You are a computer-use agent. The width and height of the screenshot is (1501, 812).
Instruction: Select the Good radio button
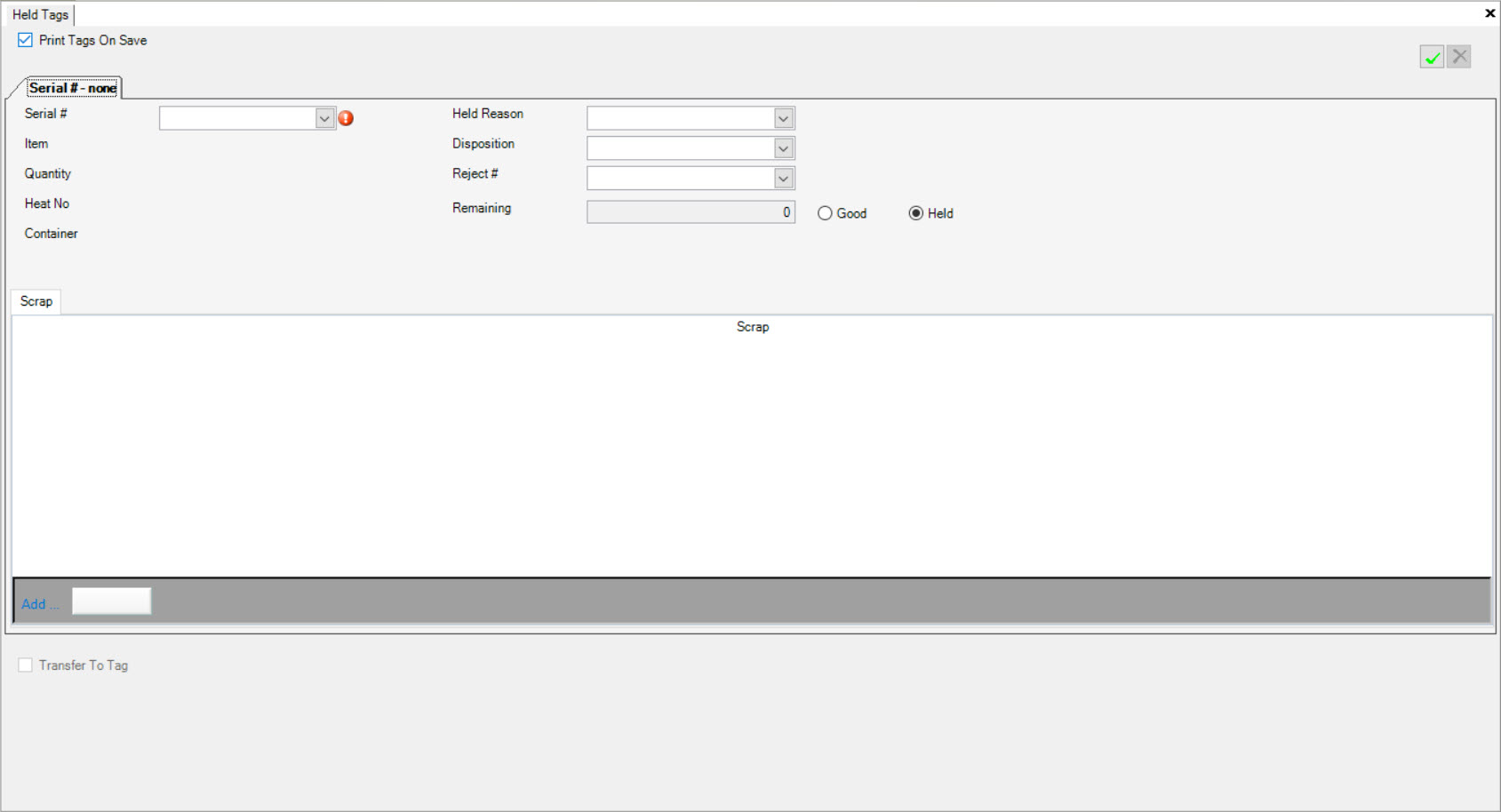tap(825, 213)
